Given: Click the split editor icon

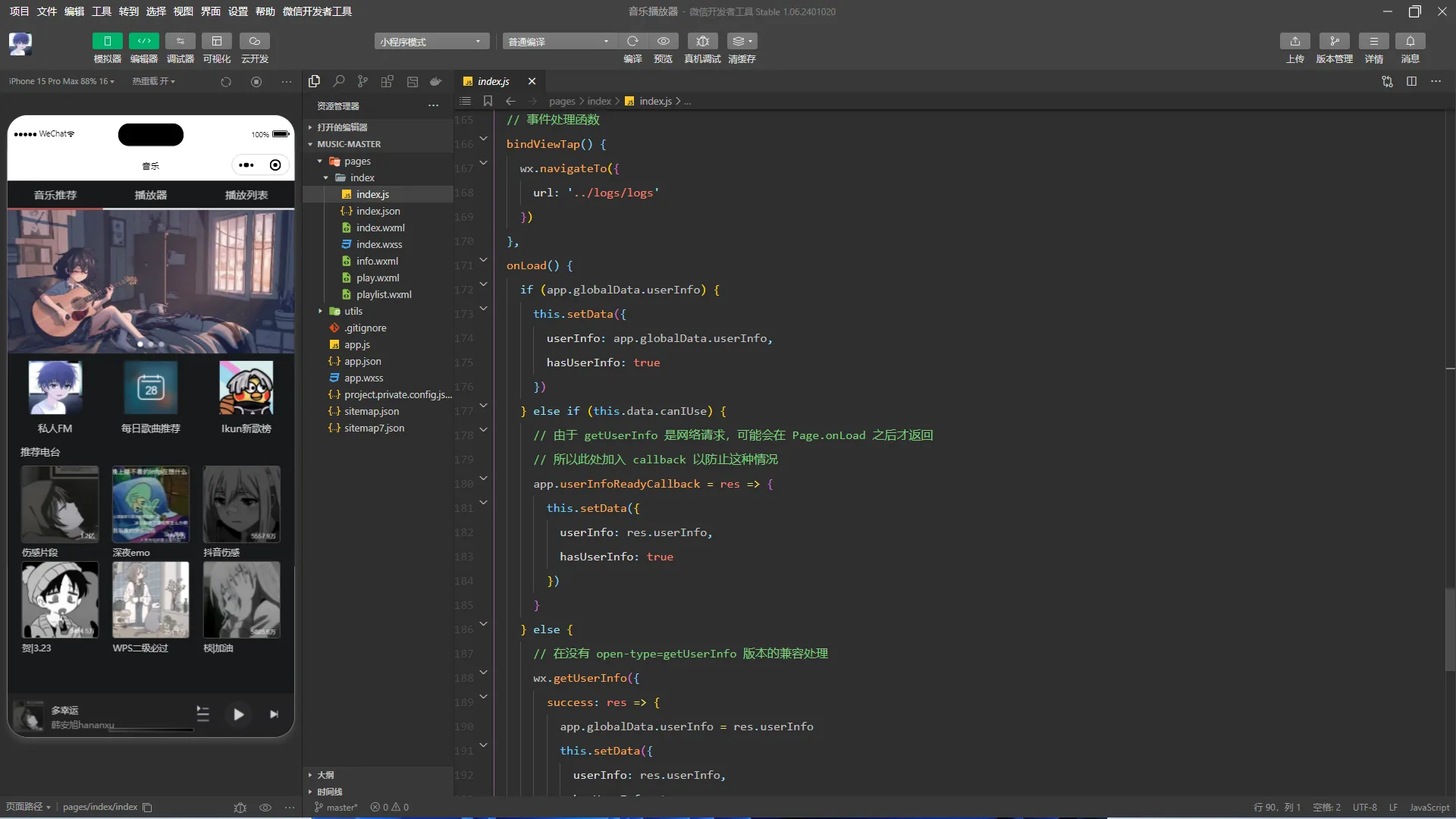Looking at the screenshot, I should 1411,81.
